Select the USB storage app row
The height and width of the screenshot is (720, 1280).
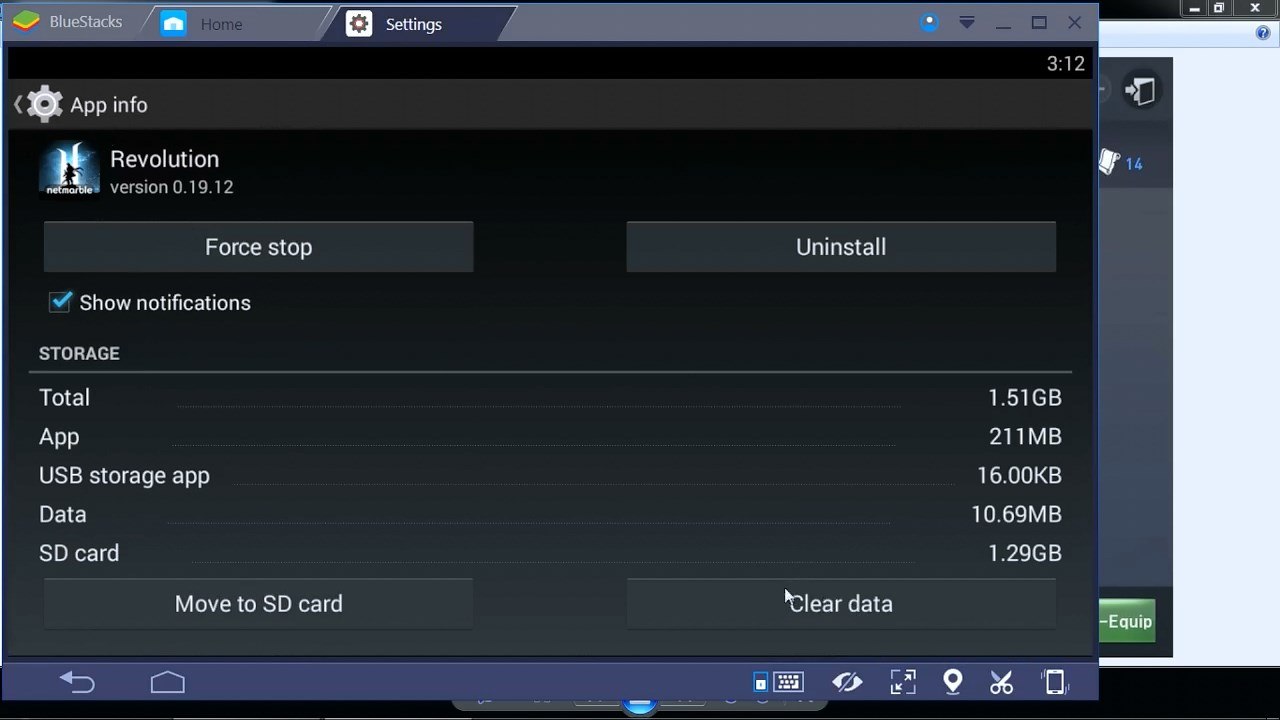[x=550, y=475]
